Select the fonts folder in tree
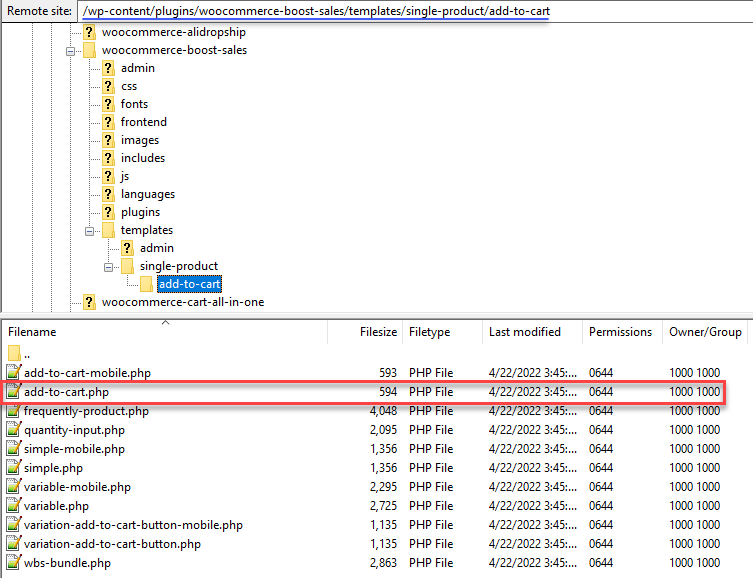The image size is (753, 578). 134,104
